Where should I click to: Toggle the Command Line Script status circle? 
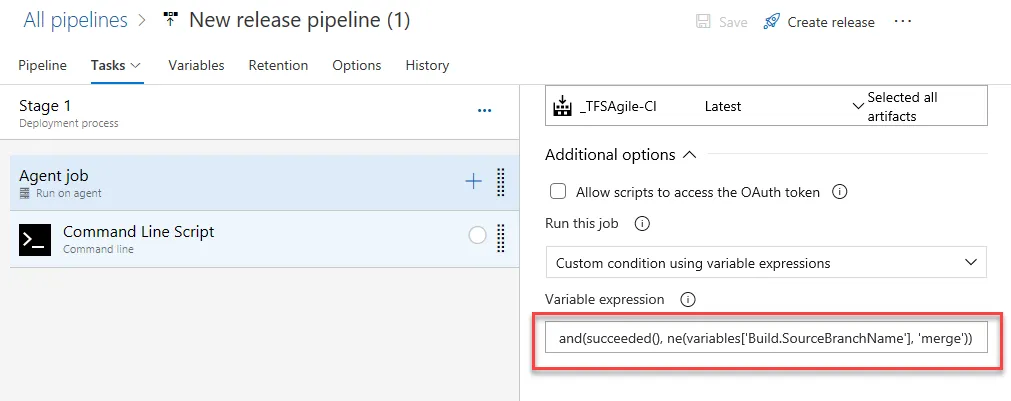tap(478, 235)
